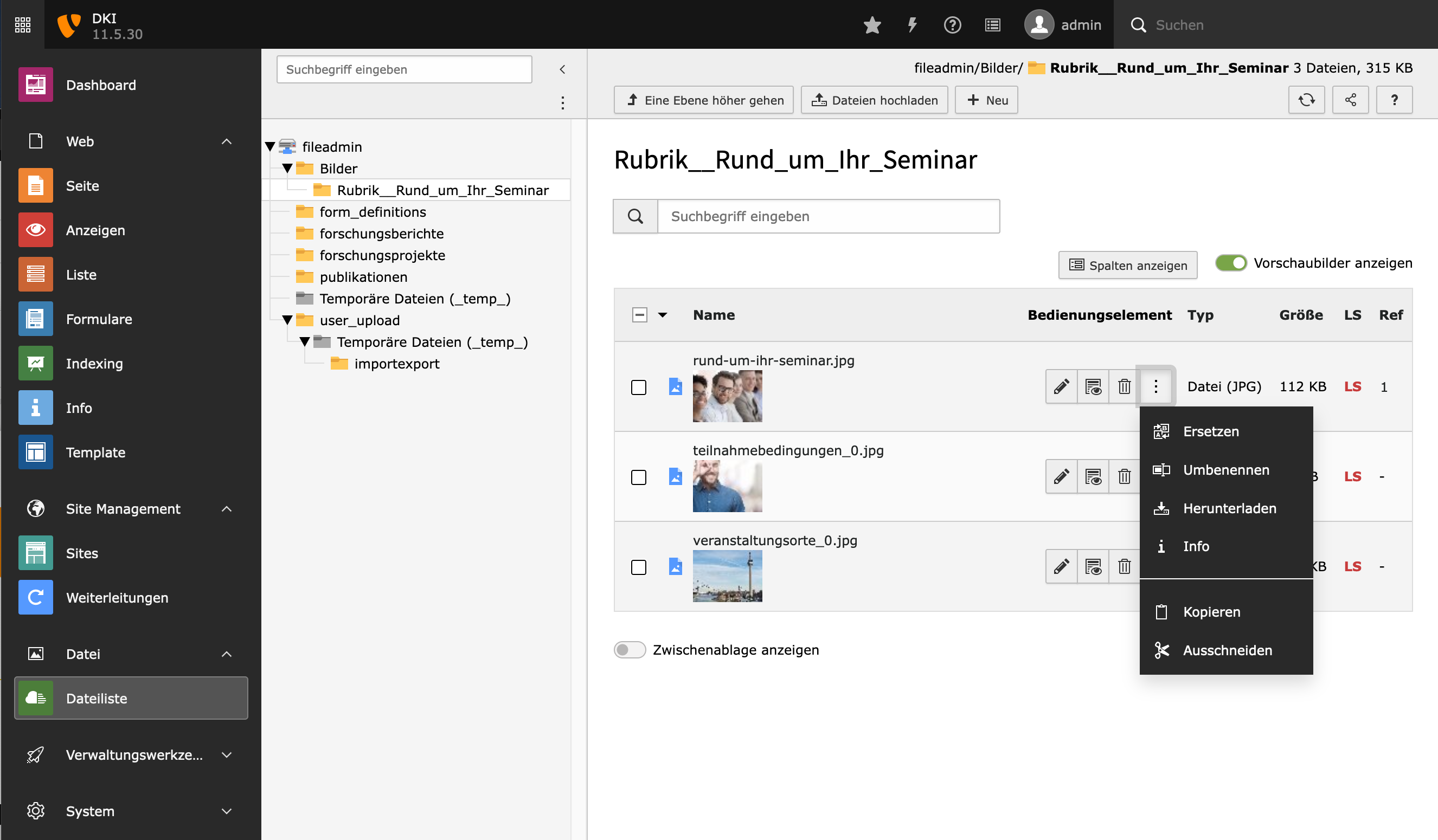
Task: Click Spalten anzeigen button
Action: (1128, 265)
